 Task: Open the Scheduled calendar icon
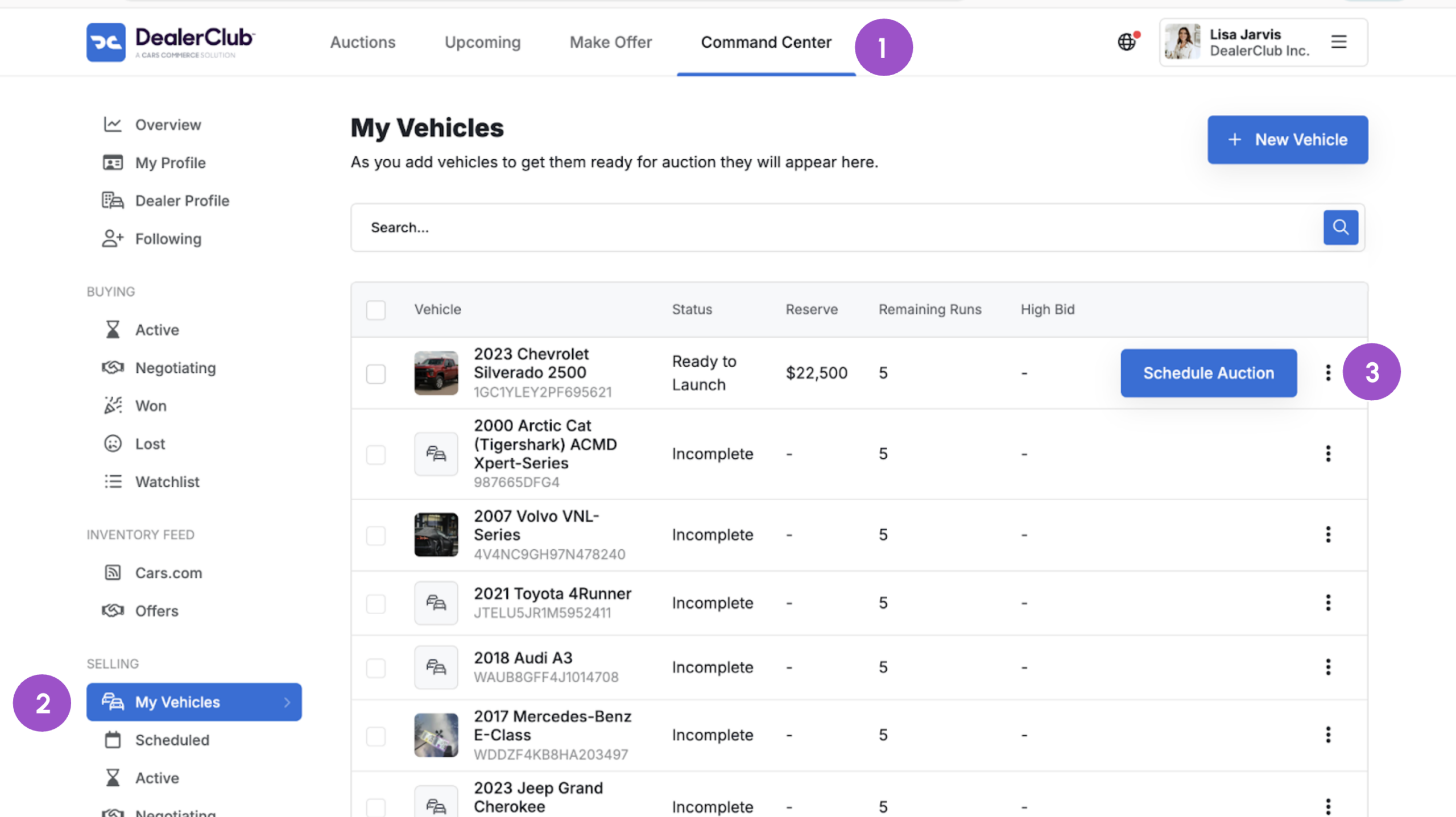click(113, 740)
